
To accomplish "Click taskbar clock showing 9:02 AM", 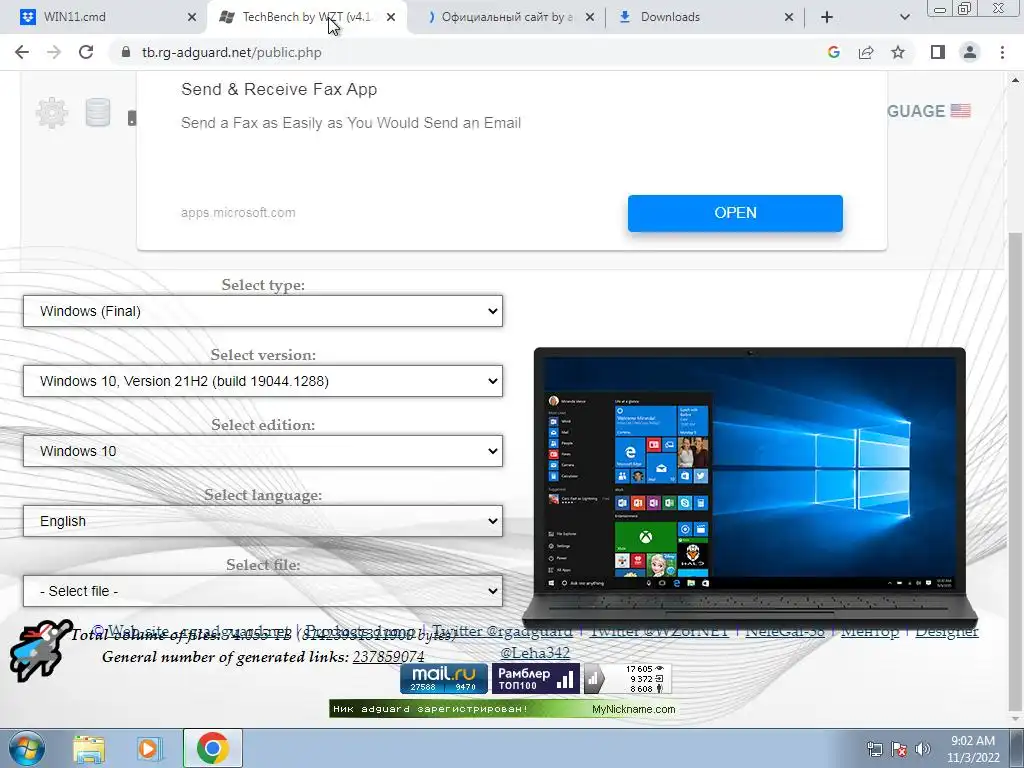I will [x=973, y=749].
